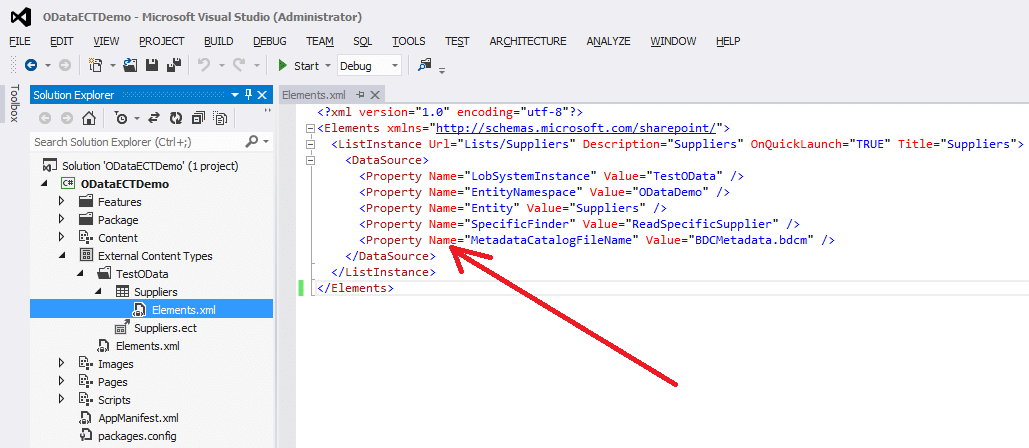The height and width of the screenshot is (448, 1029).
Task: Click the Open File toolbar icon
Action: coord(130,65)
